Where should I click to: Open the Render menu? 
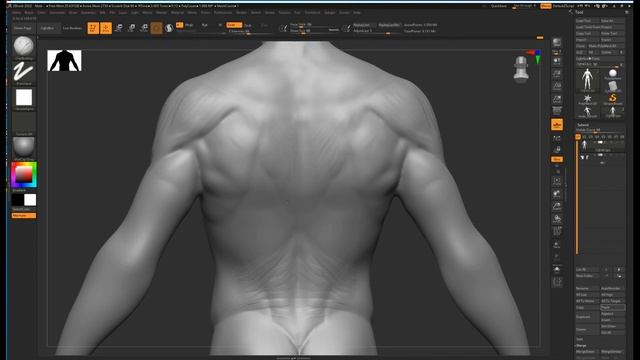pos(241,13)
